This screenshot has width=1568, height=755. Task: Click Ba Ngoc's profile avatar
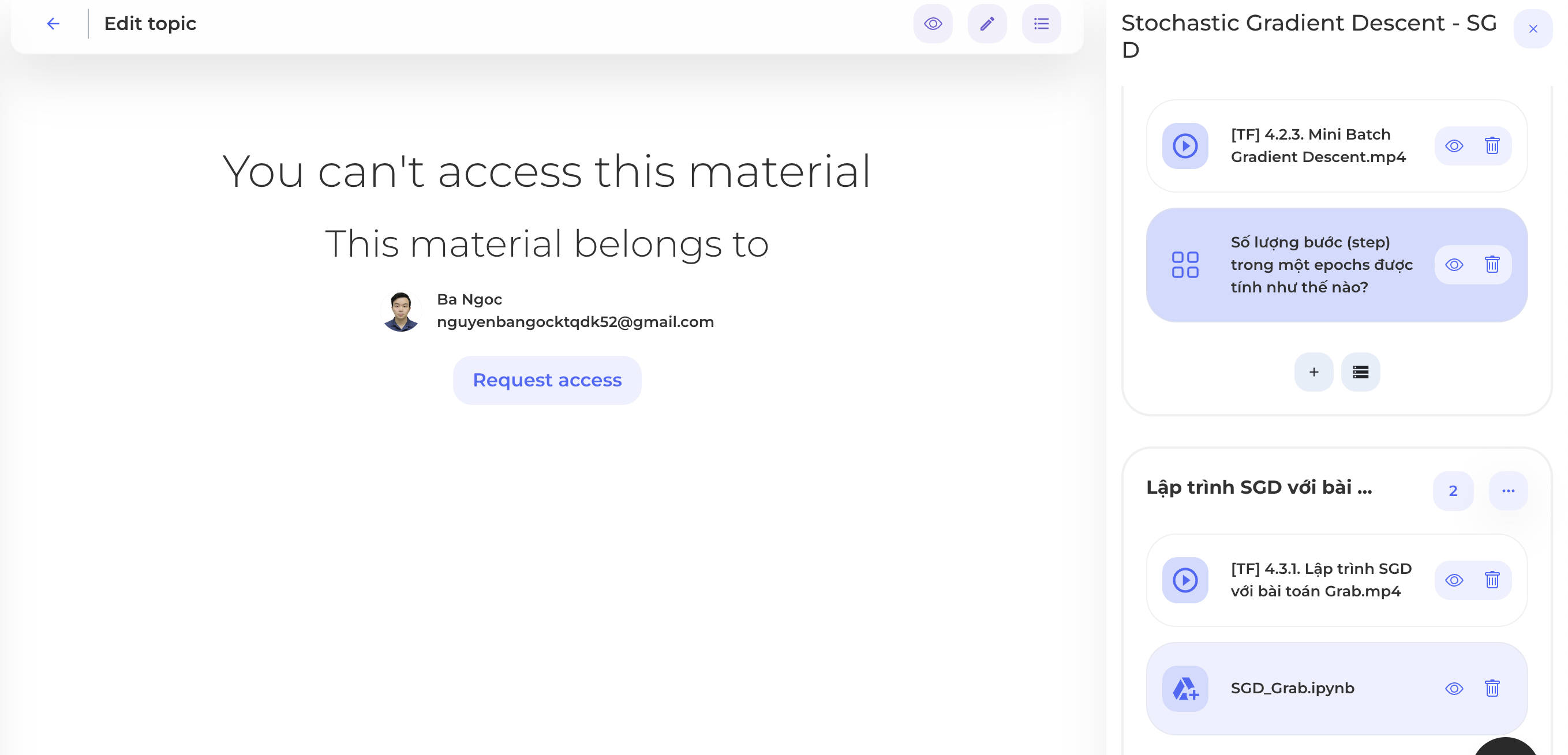[x=401, y=311]
